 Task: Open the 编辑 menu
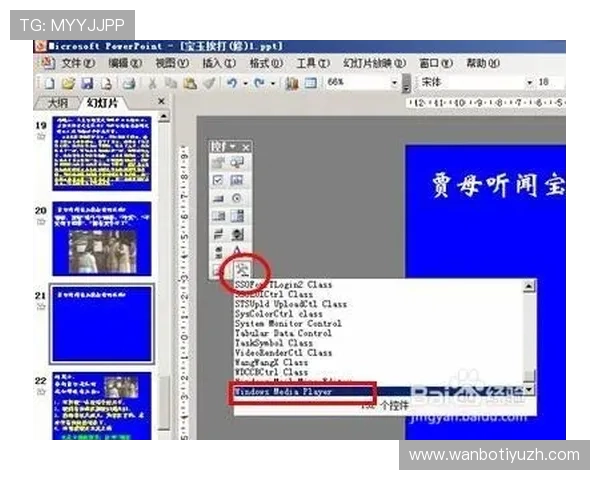(125, 63)
